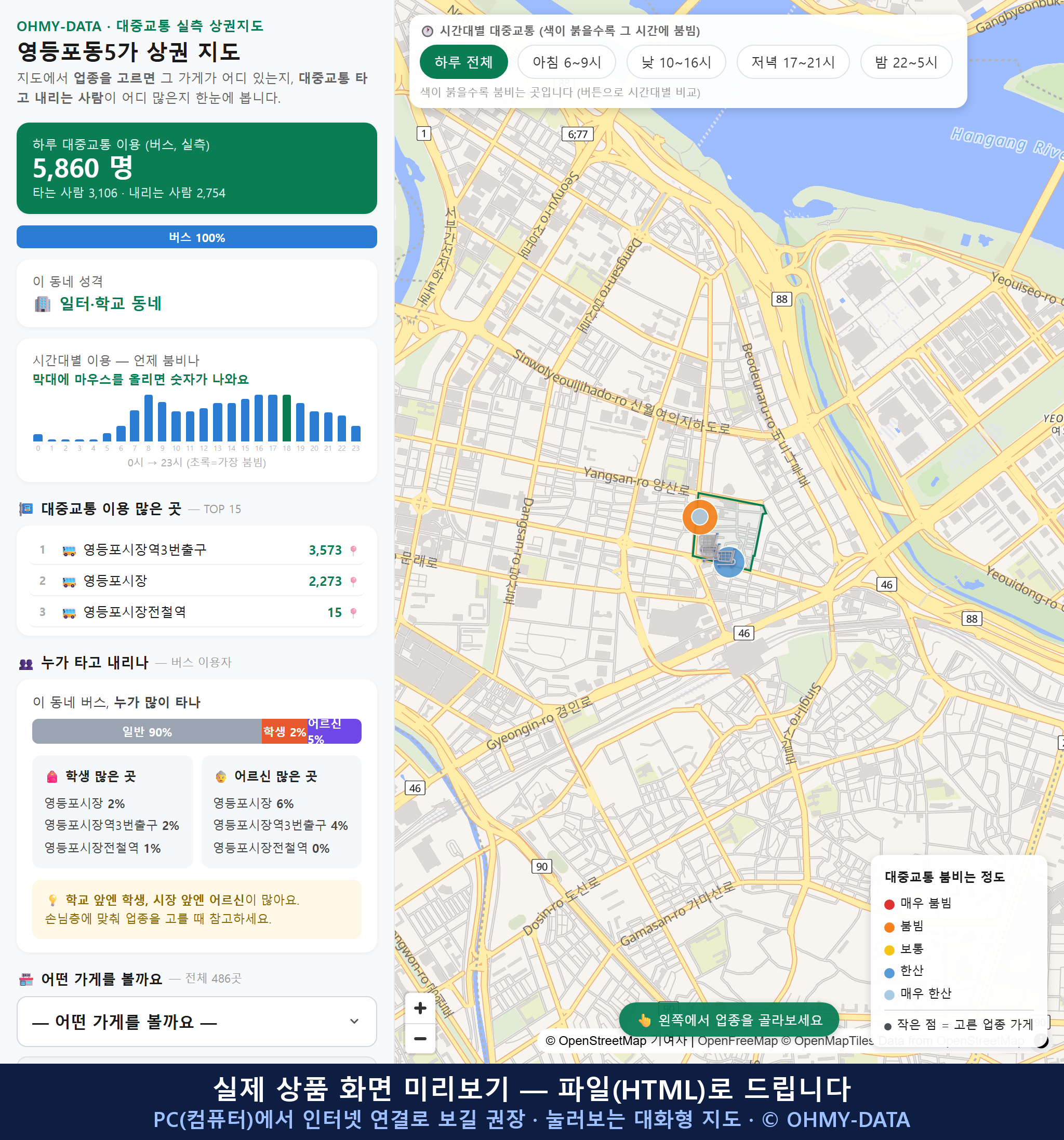Screen dimensions: 1064x1140
Task: Click the 붐빔 orange legend dot
Action: point(889,927)
